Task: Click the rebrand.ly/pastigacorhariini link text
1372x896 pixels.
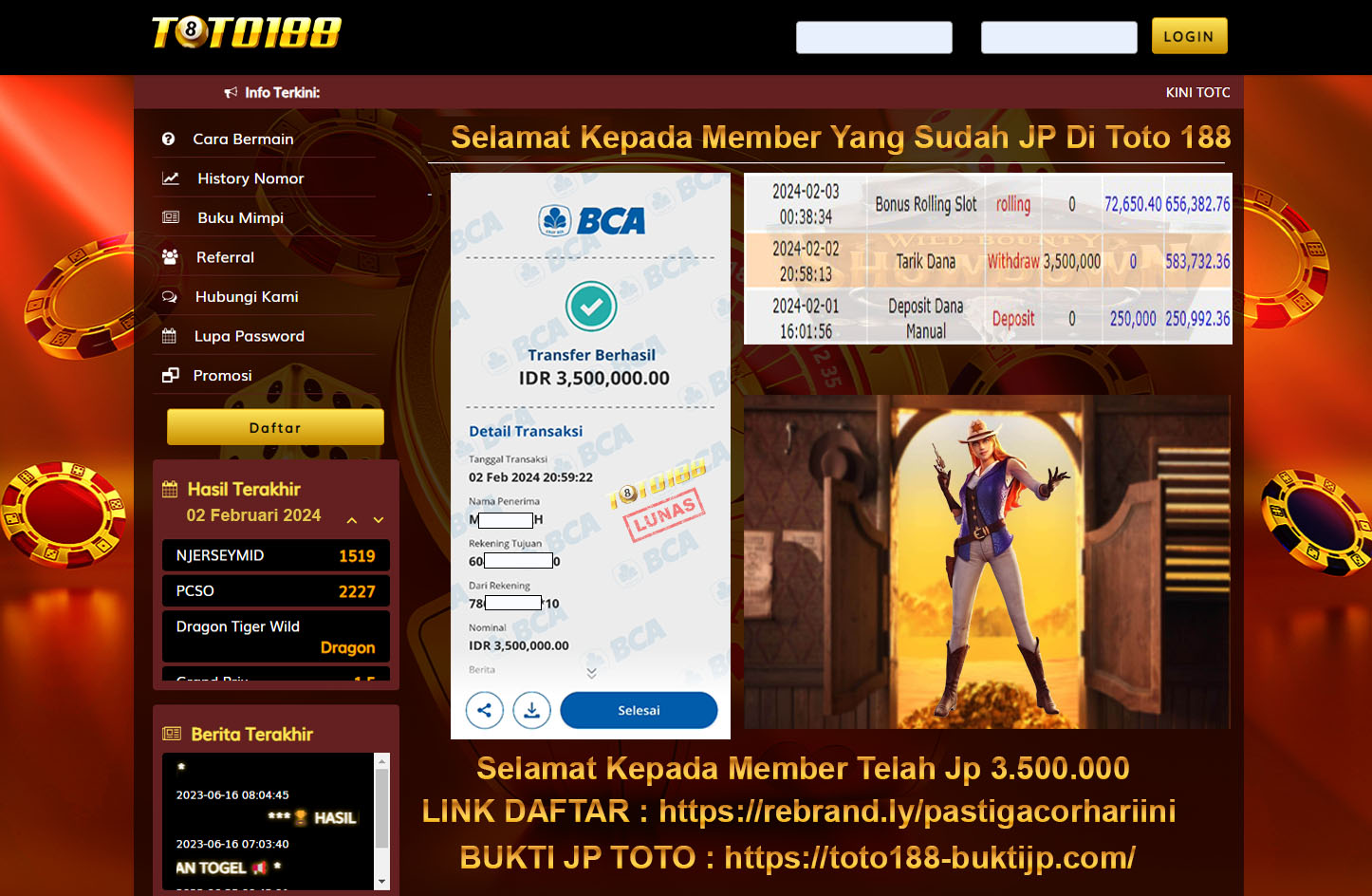Action: click(x=918, y=811)
